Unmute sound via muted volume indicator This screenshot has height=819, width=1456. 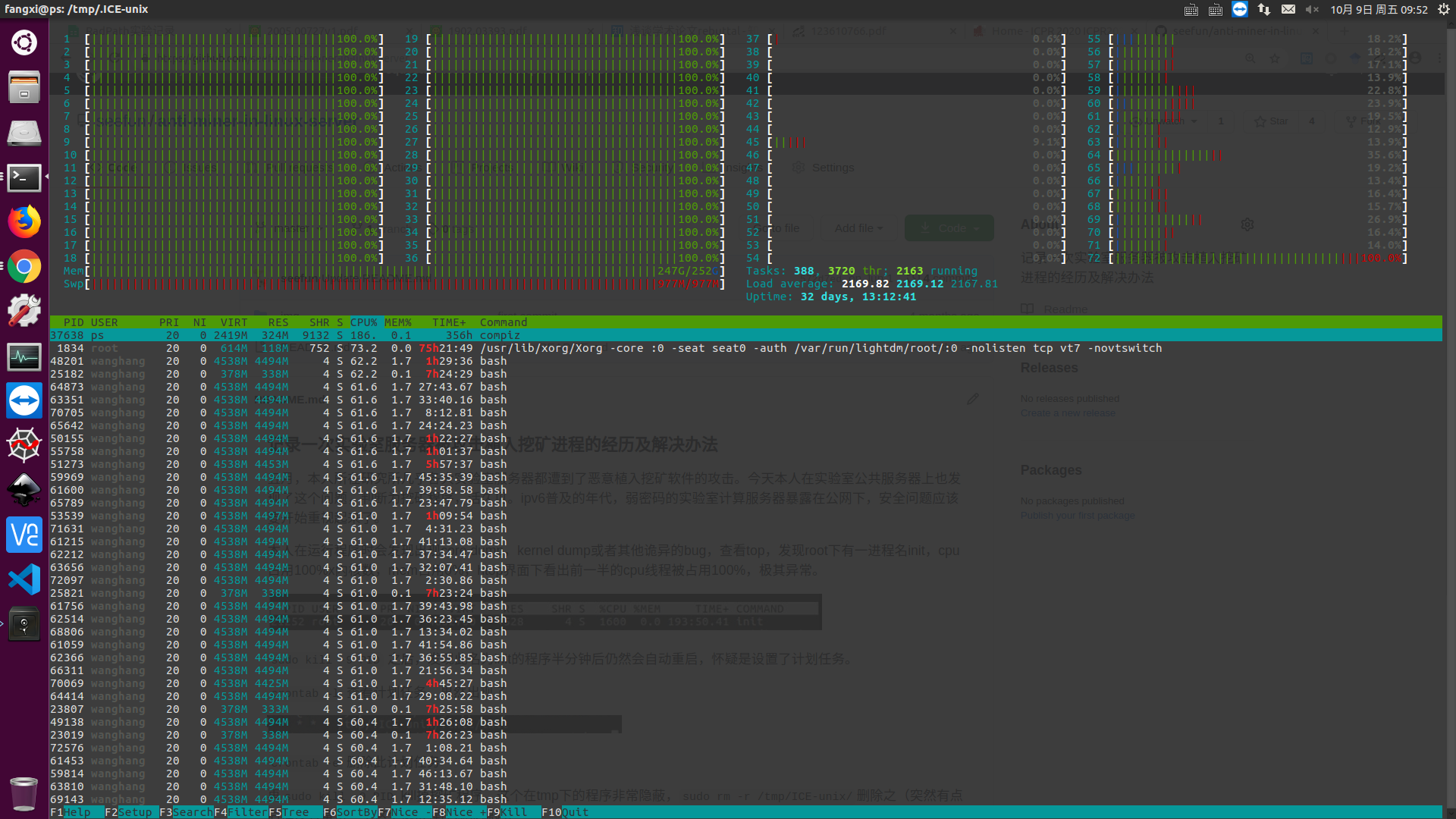(x=1312, y=10)
